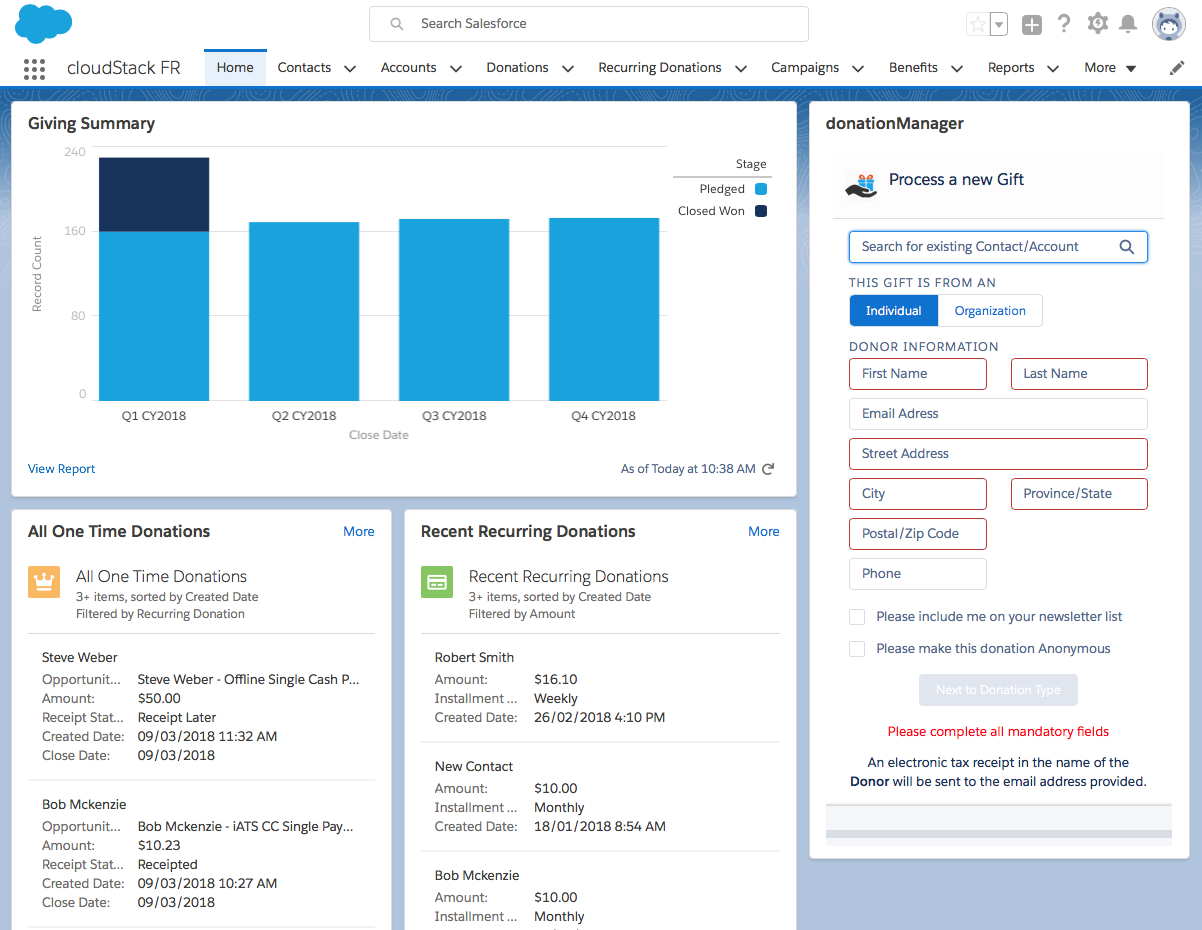Click the global actions plus icon
This screenshot has width=1202, height=930.
(x=1032, y=25)
